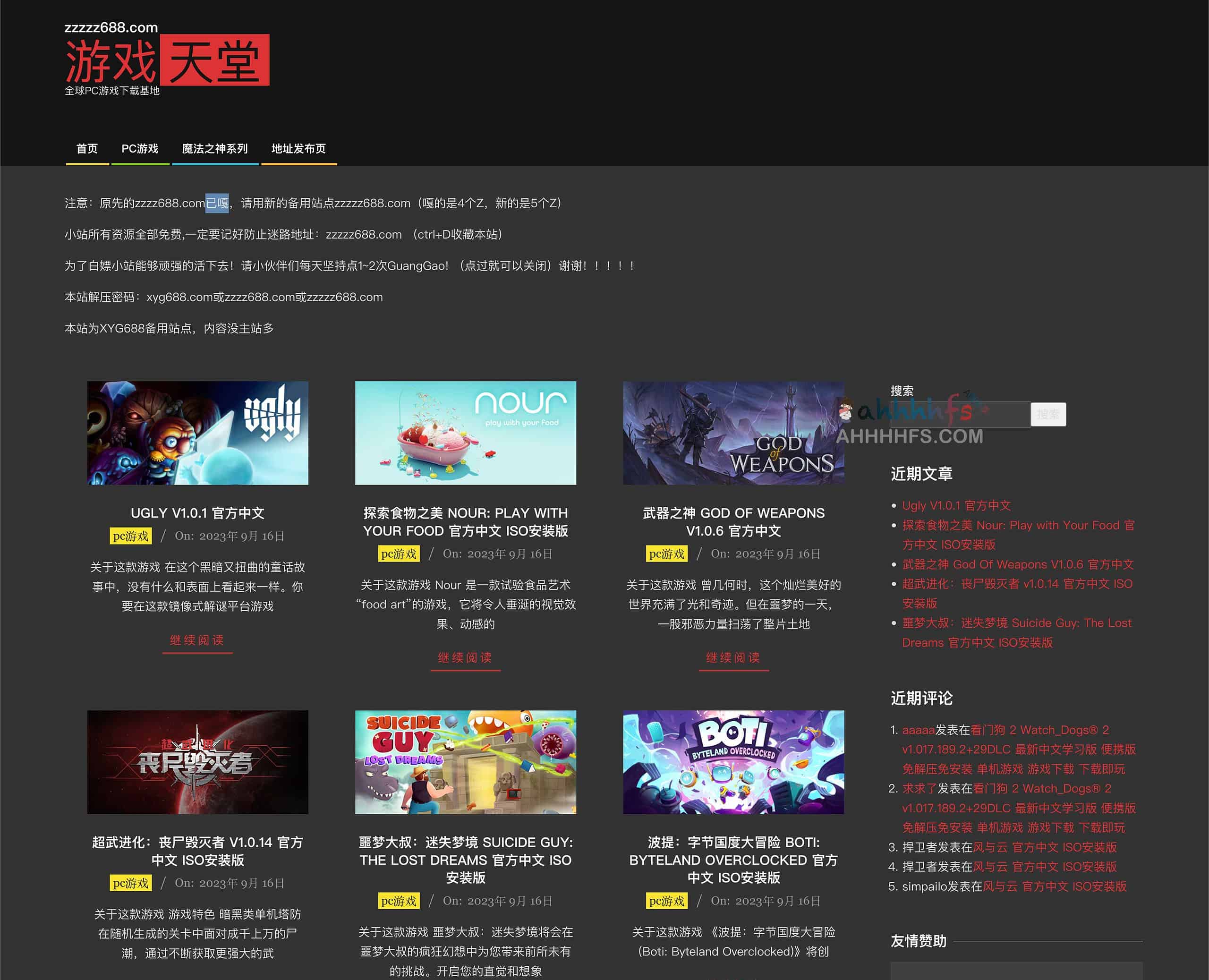Click the pc游戏 tag under NOUR post

[399, 554]
